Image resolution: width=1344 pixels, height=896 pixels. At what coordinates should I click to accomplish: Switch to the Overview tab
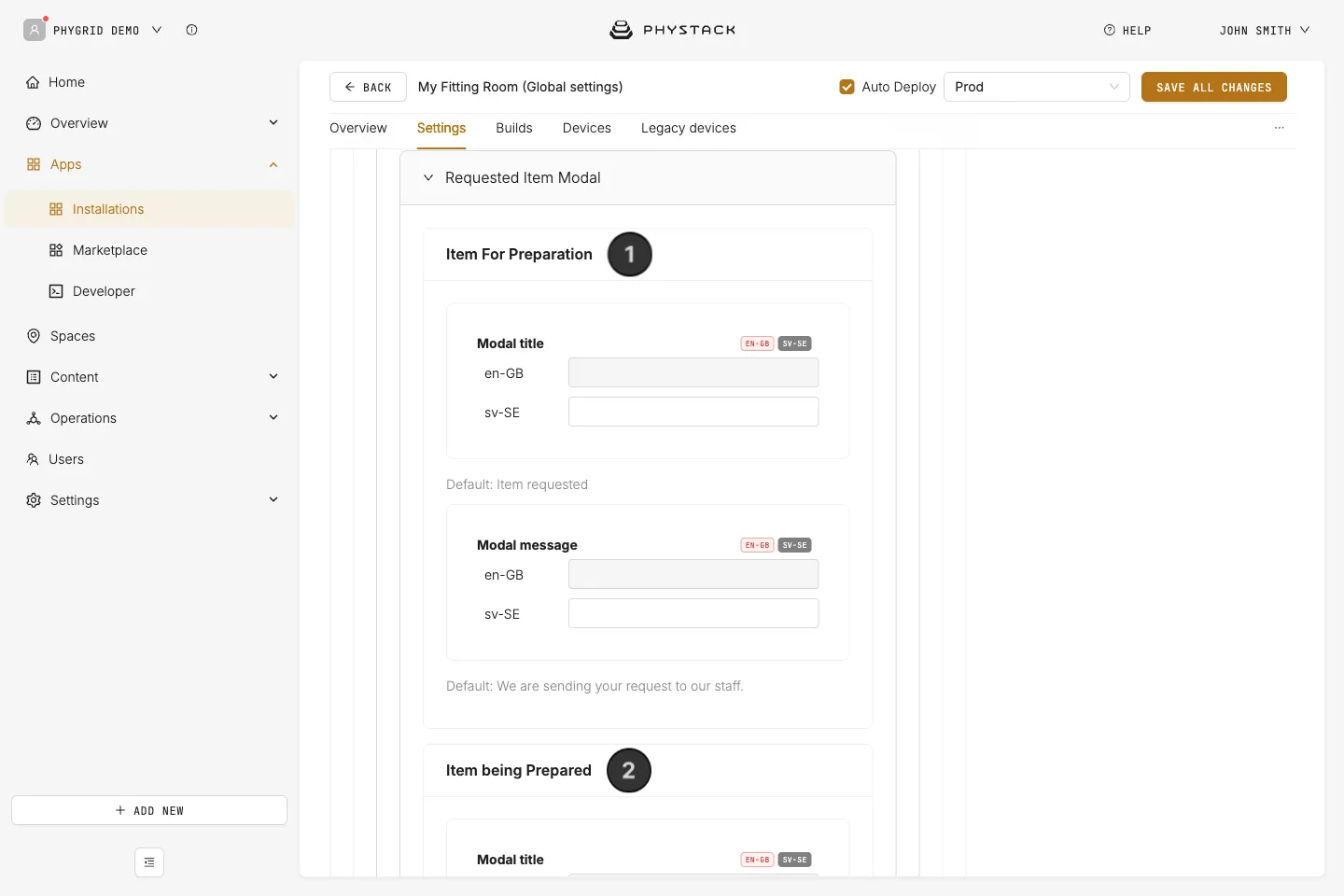coord(358,128)
